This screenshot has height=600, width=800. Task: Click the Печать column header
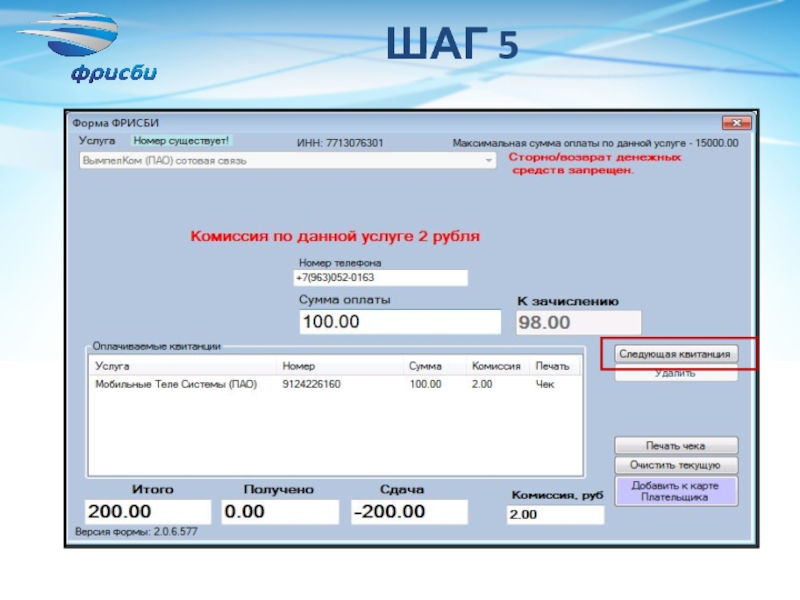pos(554,366)
